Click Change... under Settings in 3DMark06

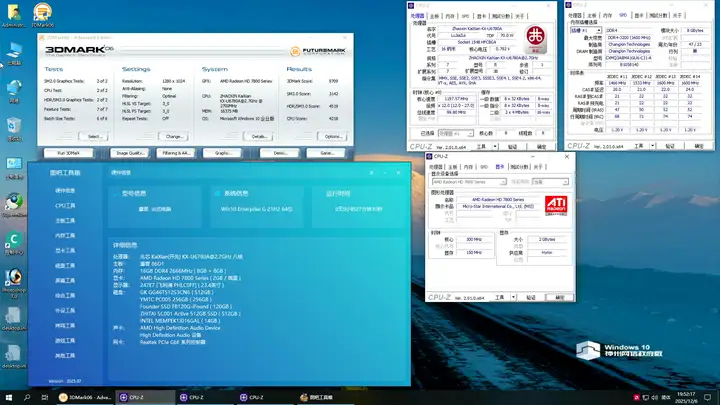[x=174, y=136]
